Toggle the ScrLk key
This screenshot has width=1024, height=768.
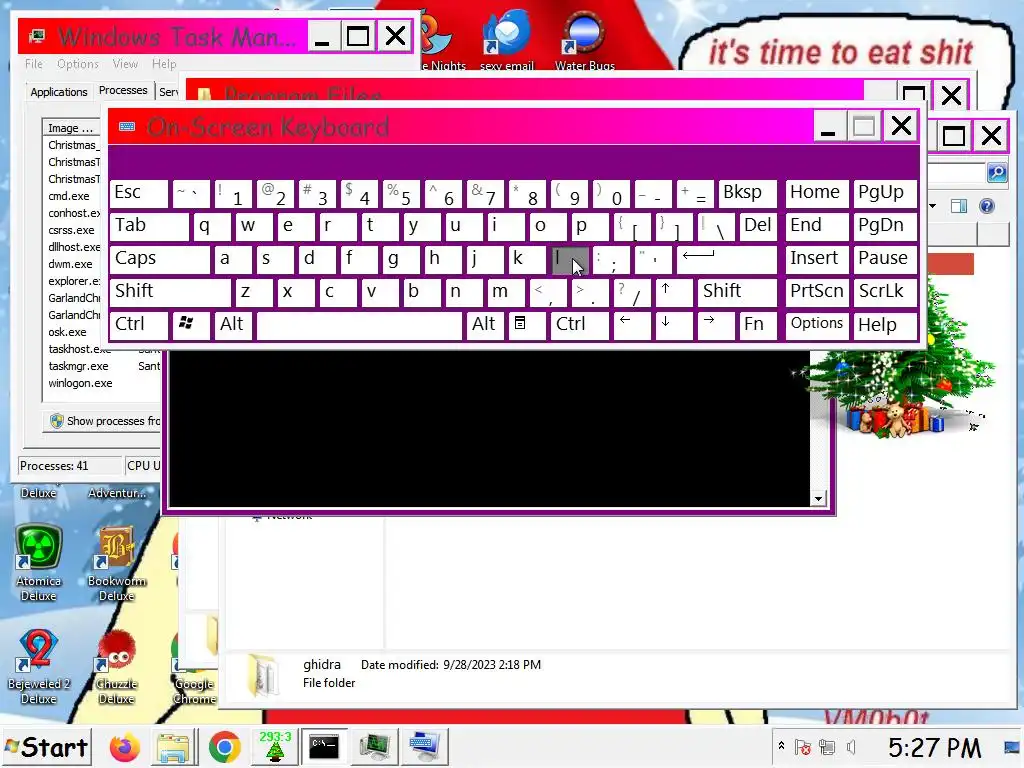click(884, 292)
